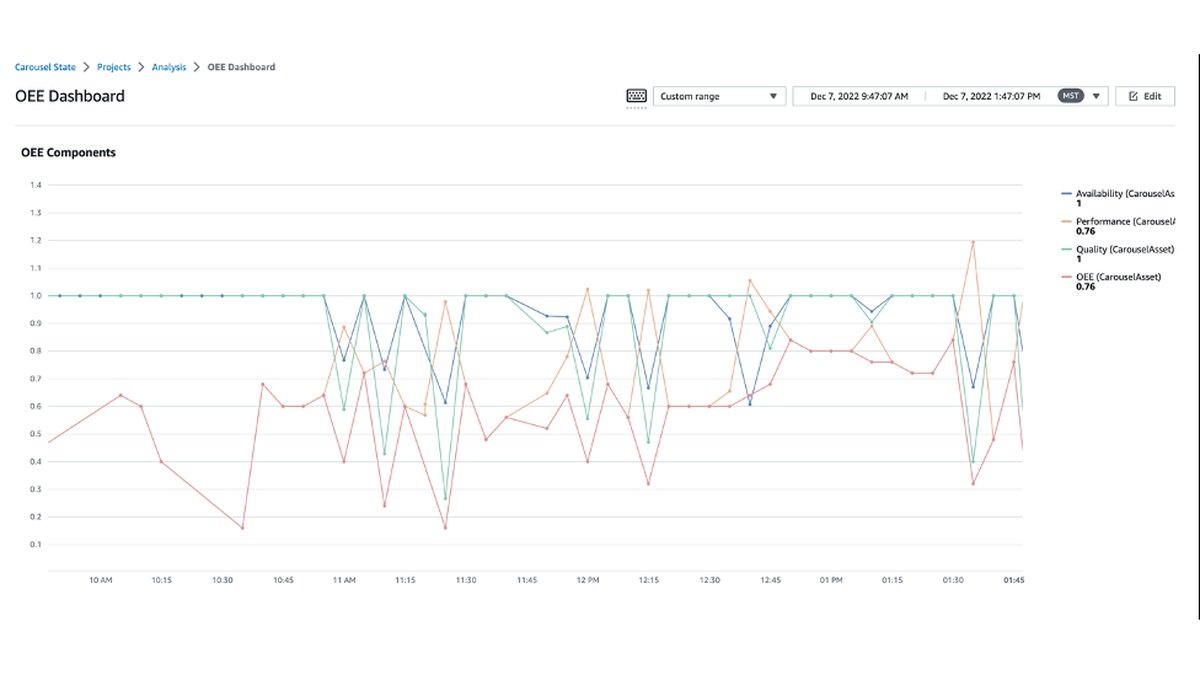Click the end date Dec 7, 2022 1:47:07 PM
The image size is (1200, 675).
(x=991, y=96)
